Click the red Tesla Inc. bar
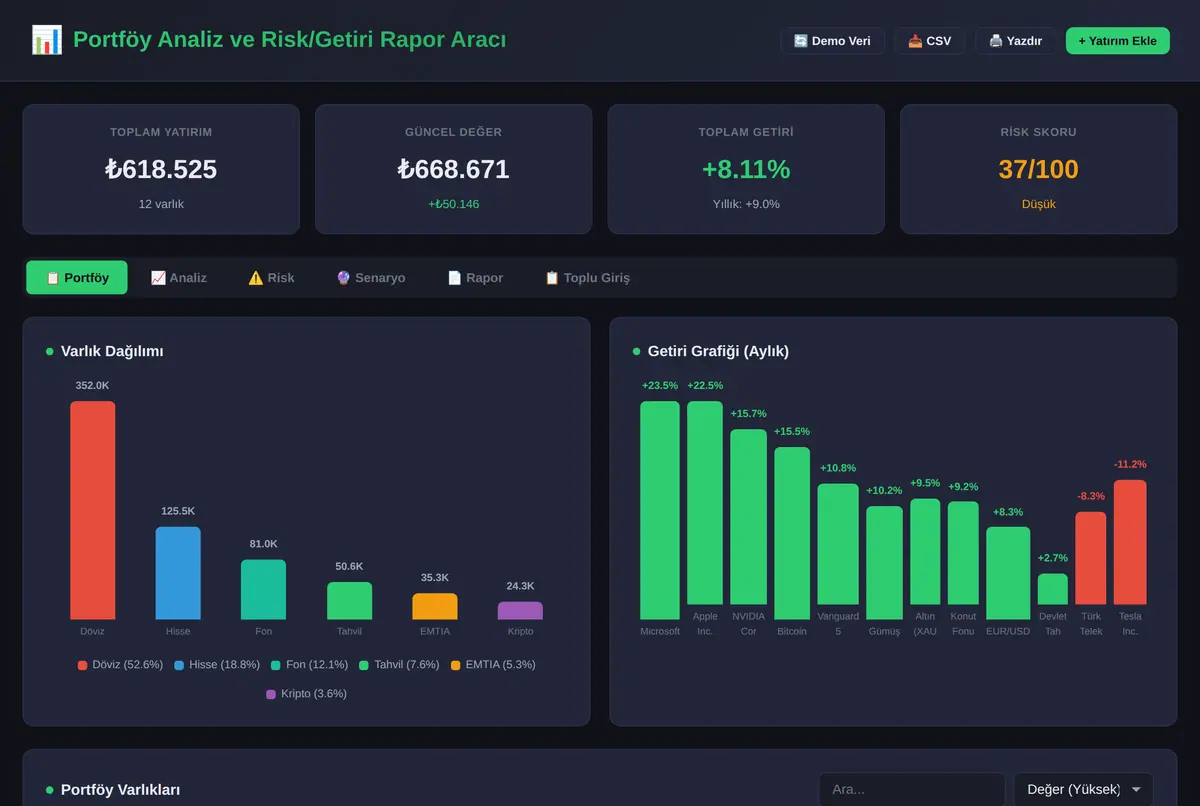 click(1130, 542)
